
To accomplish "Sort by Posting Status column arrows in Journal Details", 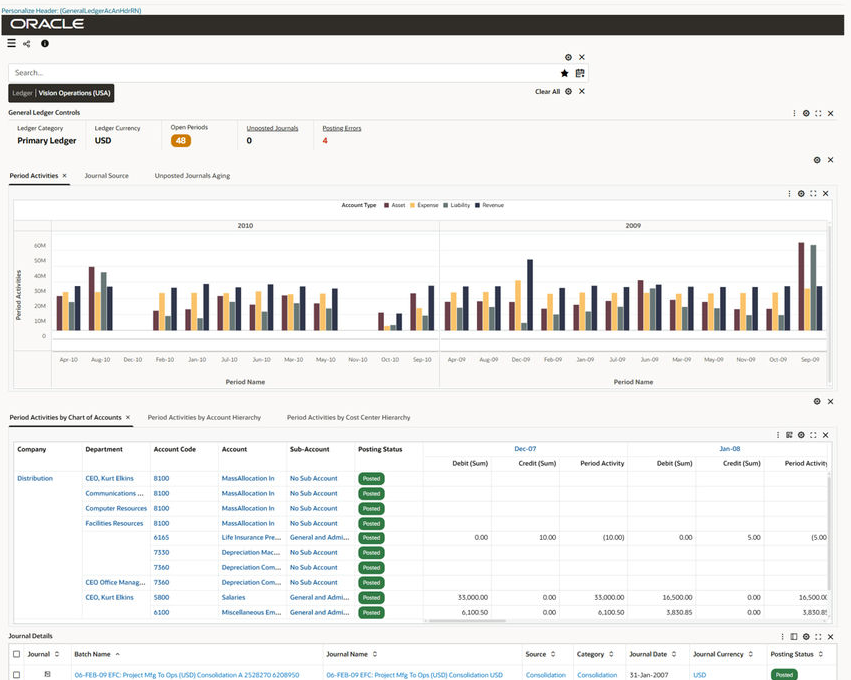I will 821,654.
